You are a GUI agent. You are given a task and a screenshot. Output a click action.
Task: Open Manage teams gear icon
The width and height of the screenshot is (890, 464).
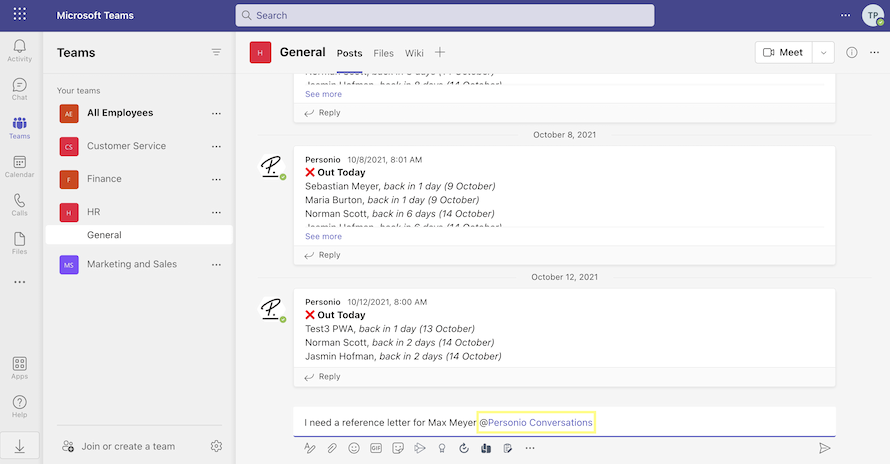216,446
